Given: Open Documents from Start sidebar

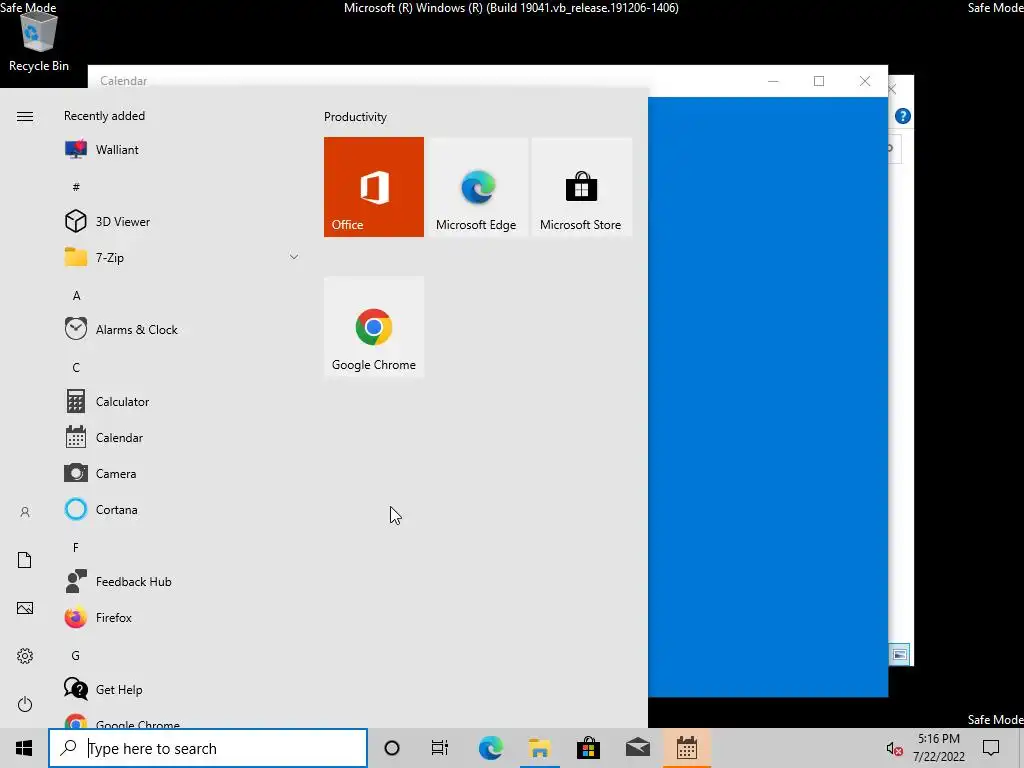Looking at the screenshot, I should point(25,560).
